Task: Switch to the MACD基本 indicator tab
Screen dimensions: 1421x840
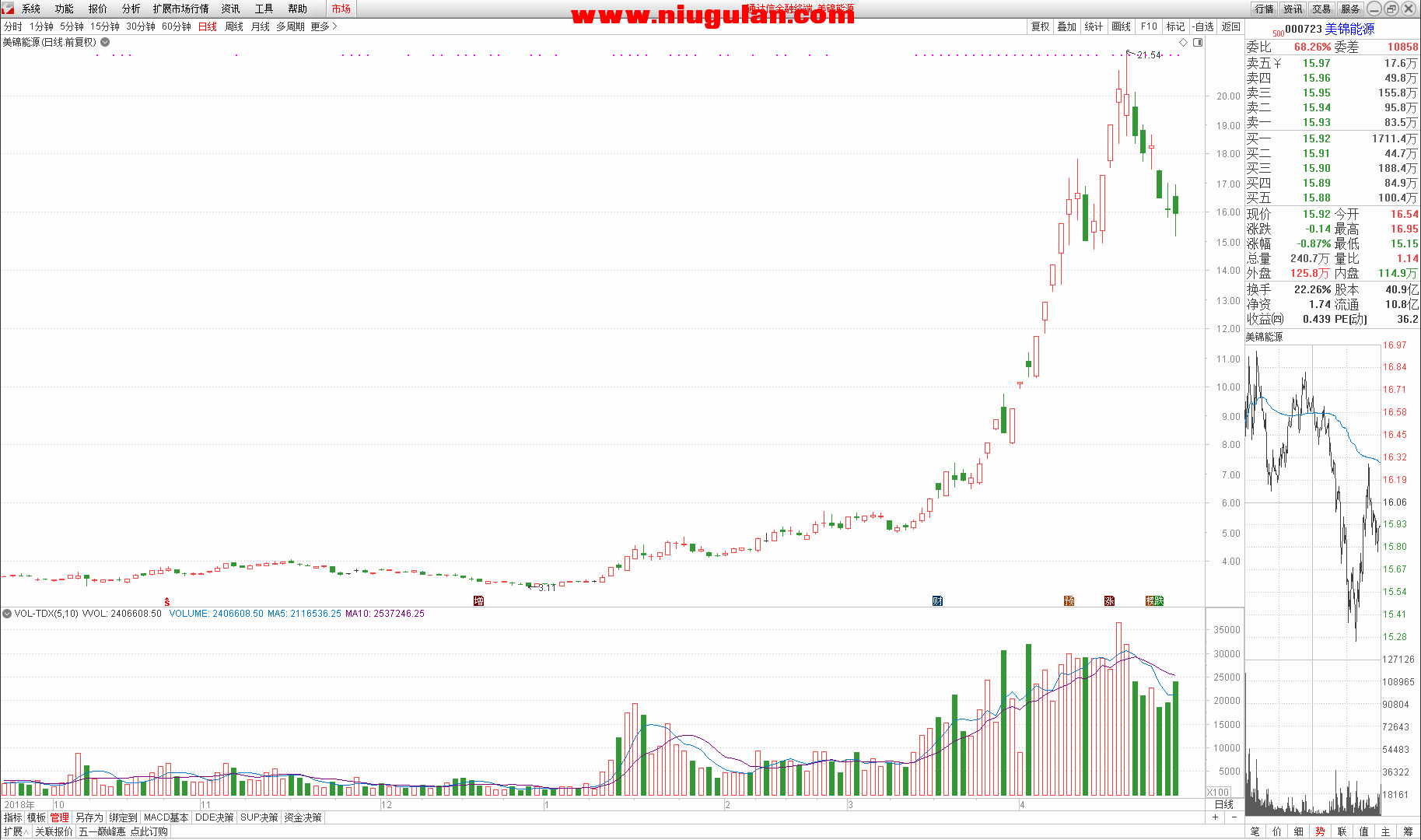Action: [166, 817]
